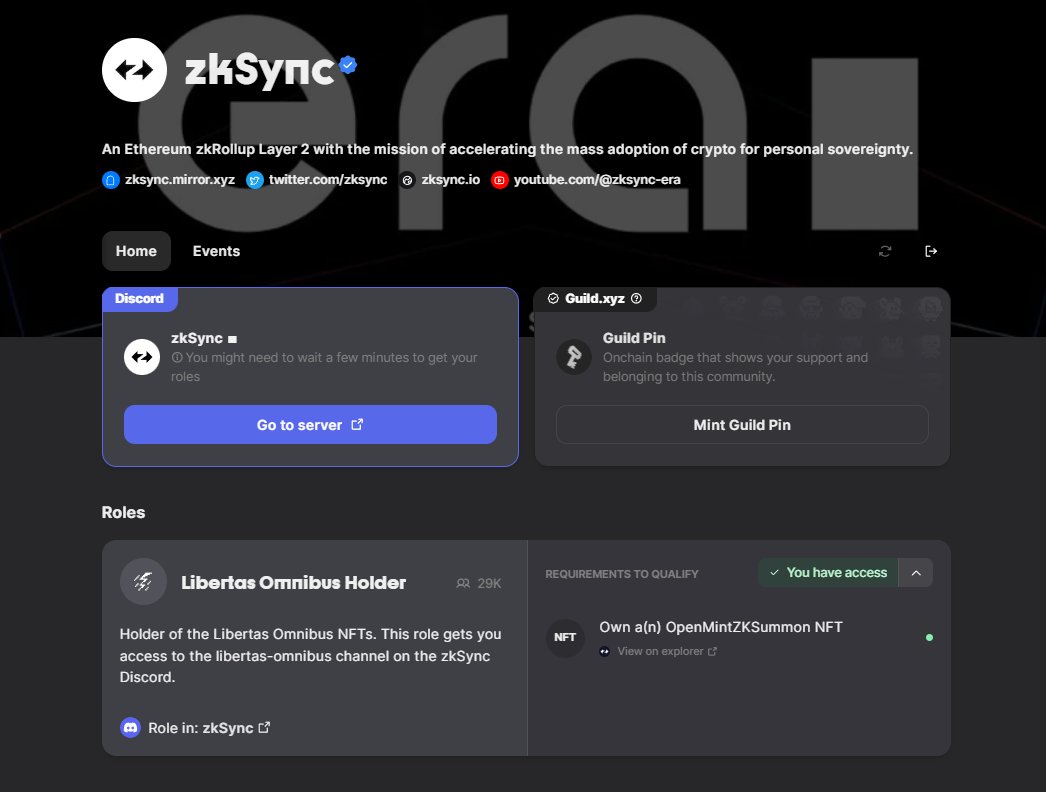Click the Roles section heading
This screenshot has height=792, width=1046.
pos(123,512)
